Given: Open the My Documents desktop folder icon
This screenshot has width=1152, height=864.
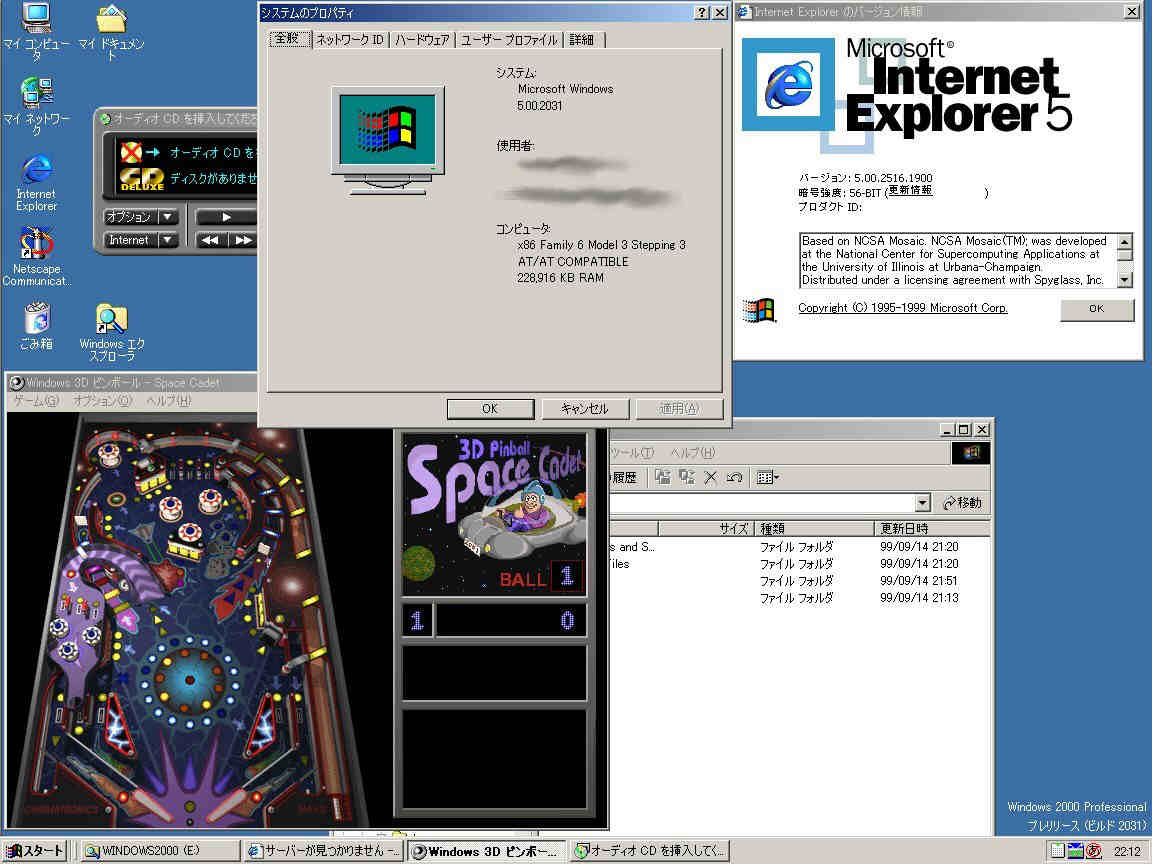Looking at the screenshot, I should point(112,32).
